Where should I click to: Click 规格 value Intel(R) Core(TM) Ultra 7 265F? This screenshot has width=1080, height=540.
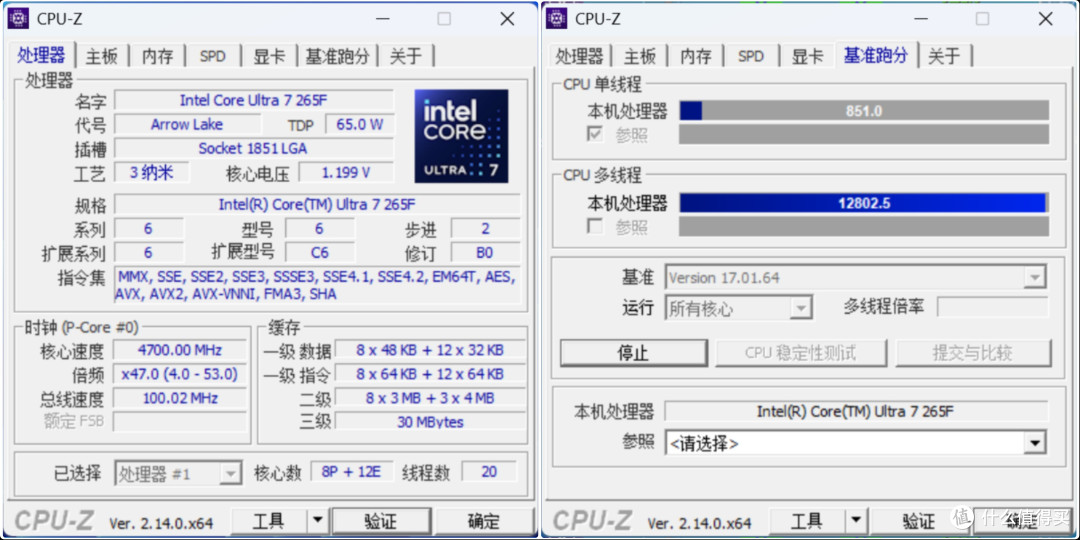coord(318,205)
